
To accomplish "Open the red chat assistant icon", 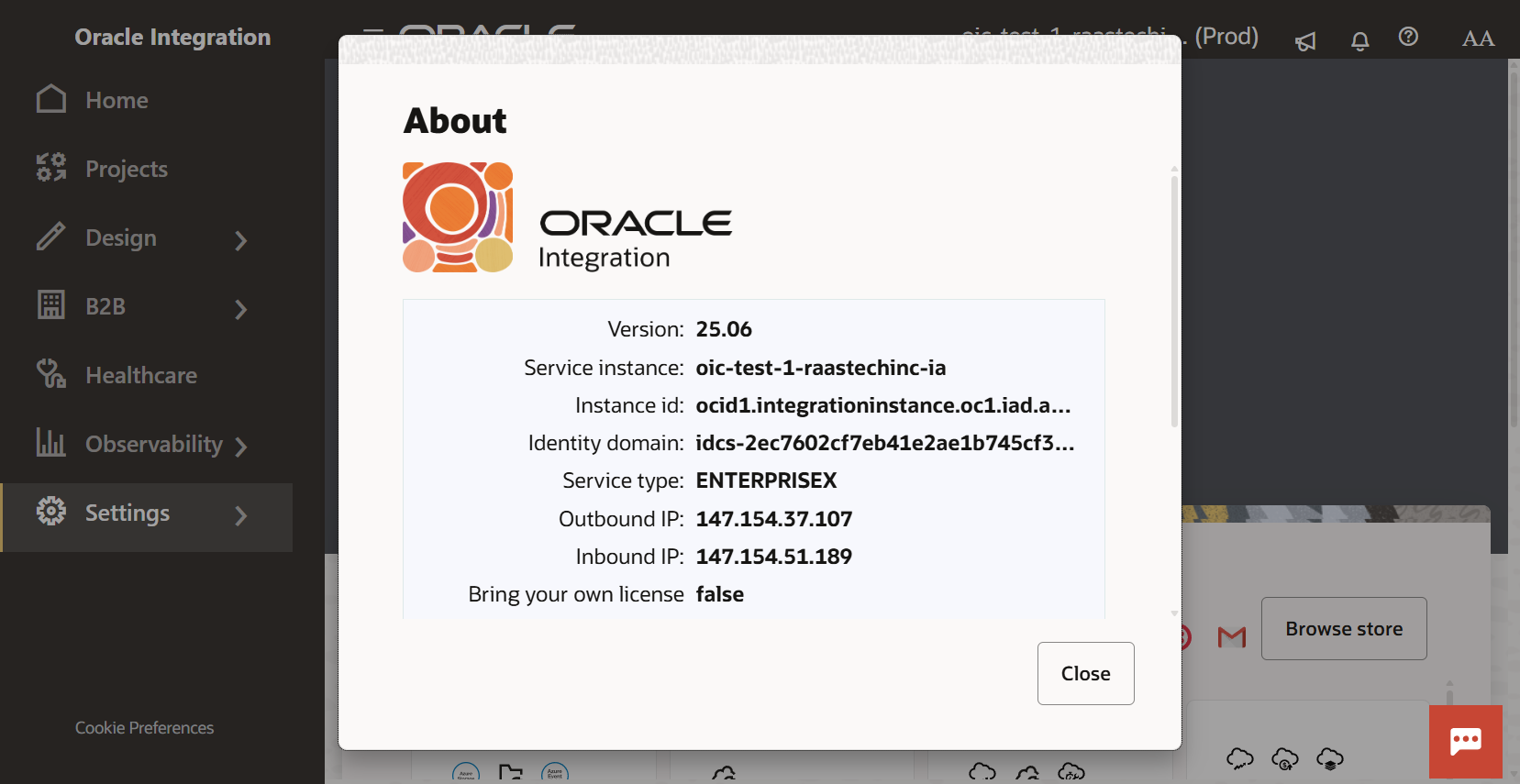I will pyautogui.click(x=1465, y=741).
